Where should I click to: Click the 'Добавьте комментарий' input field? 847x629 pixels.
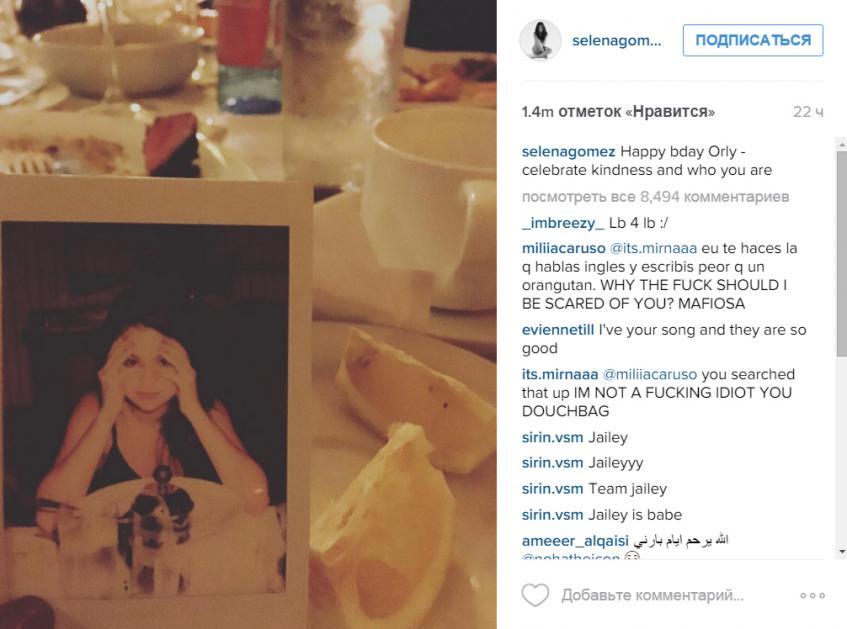tap(652, 595)
